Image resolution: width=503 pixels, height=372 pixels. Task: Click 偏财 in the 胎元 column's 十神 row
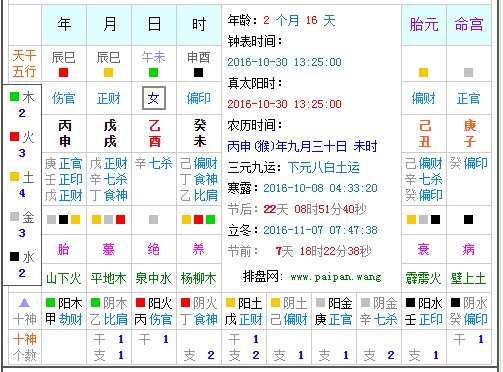(x=423, y=98)
